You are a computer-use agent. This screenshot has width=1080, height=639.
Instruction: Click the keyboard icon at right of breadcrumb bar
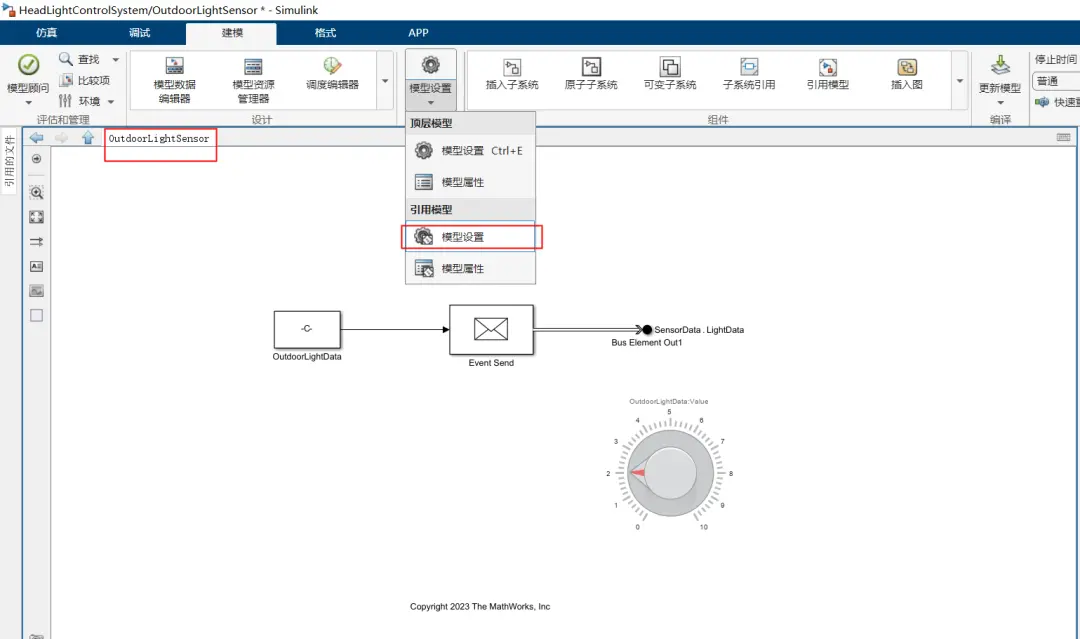[1063, 138]
